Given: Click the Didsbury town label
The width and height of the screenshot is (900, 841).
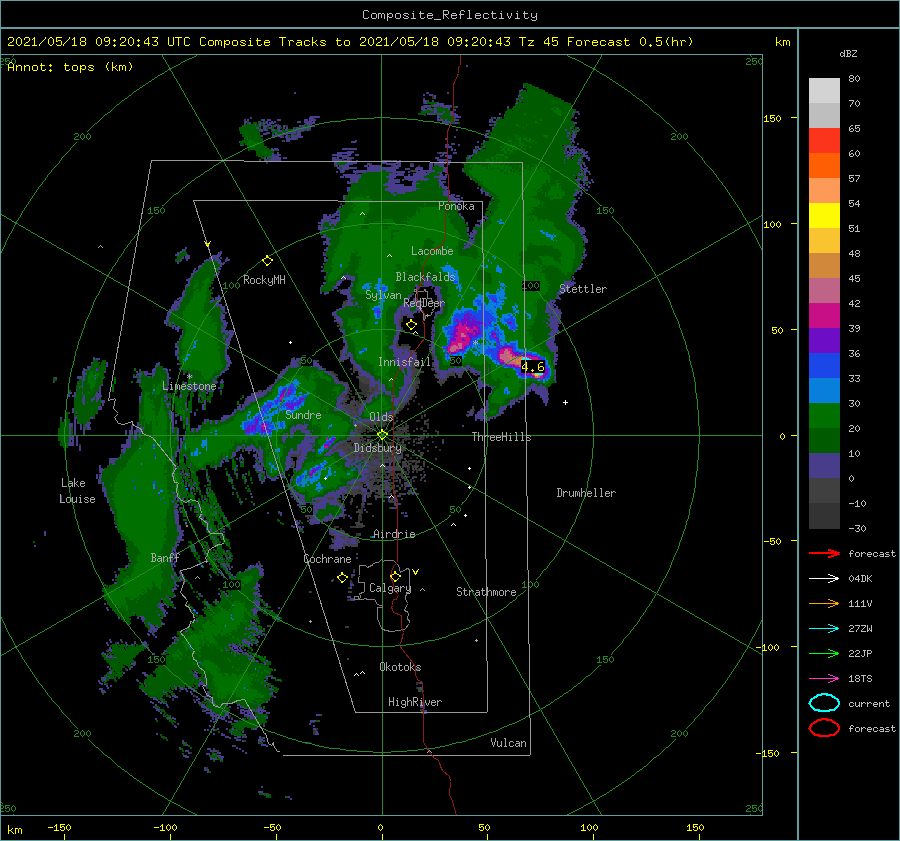Looking at the screenshot, I should (x=378, y=448).
